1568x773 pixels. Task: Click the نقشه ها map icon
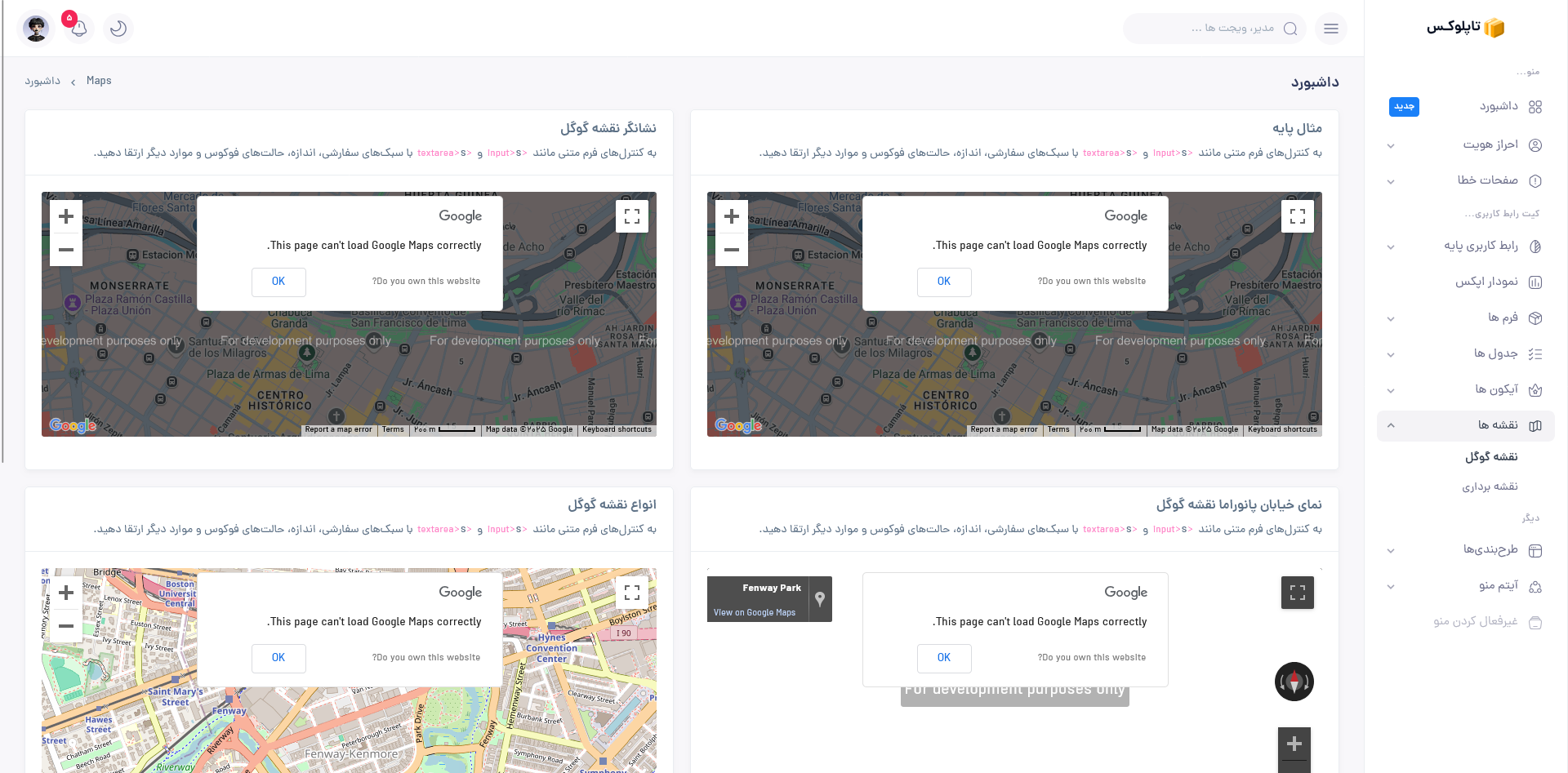[1535, 425]
